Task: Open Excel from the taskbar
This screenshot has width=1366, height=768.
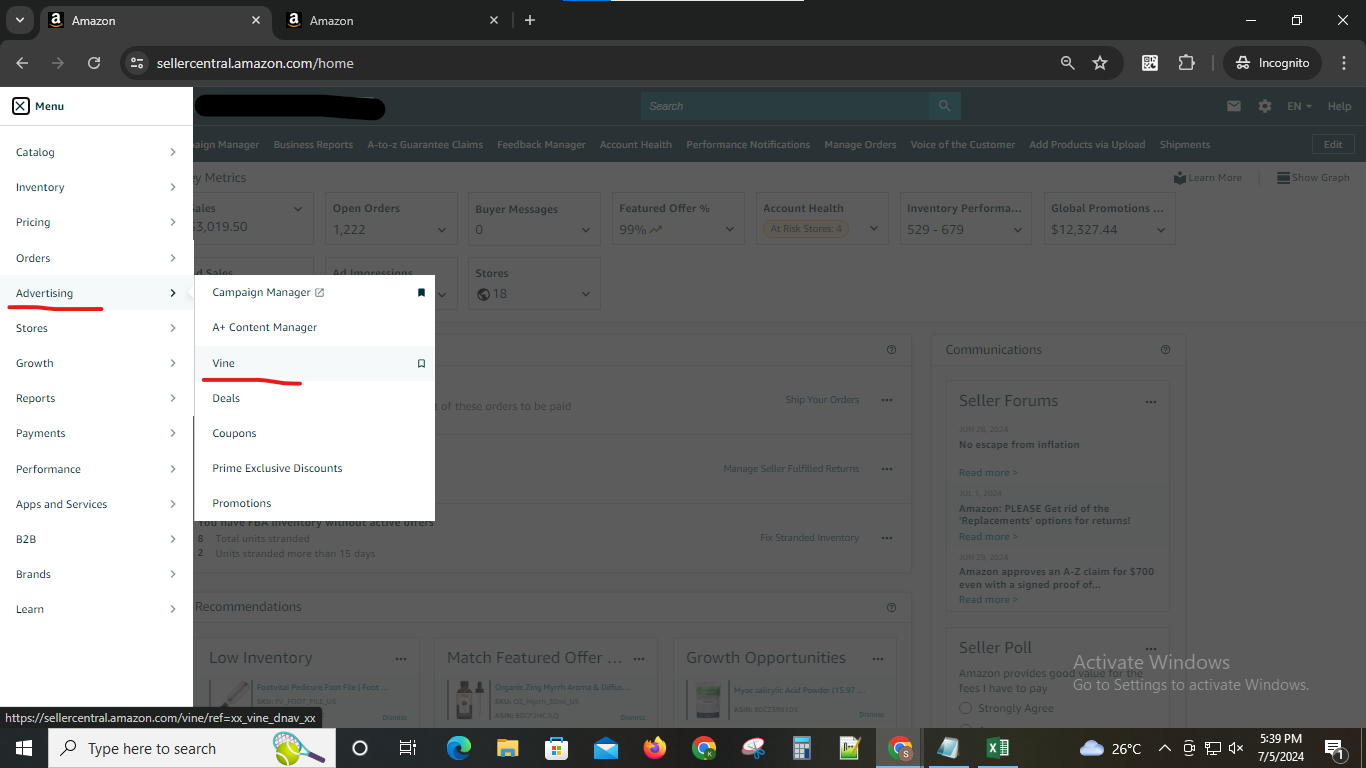Action: pos(997,748)
